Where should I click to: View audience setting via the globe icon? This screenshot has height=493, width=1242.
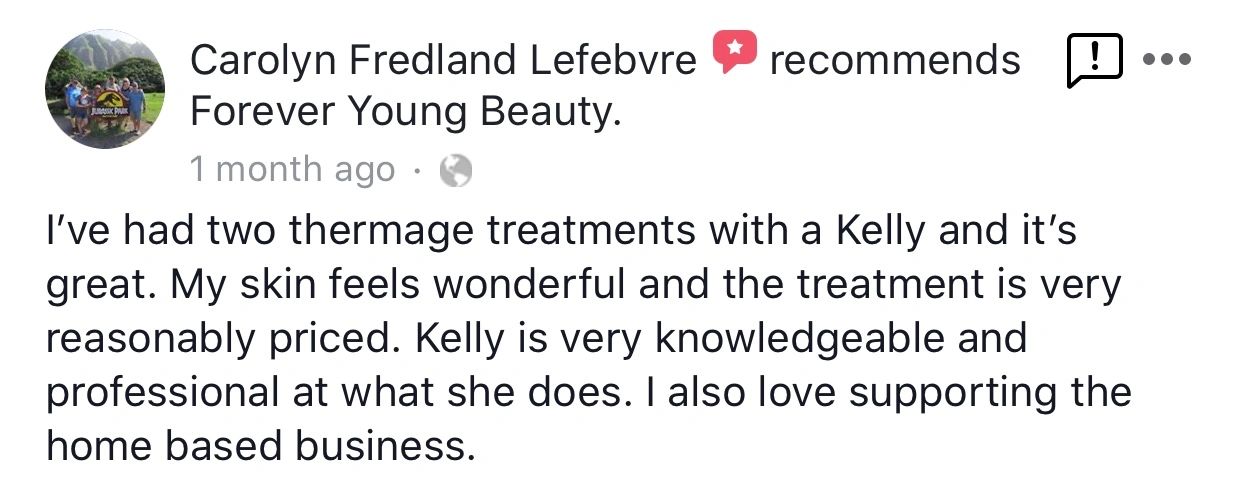tap(456, 172)
